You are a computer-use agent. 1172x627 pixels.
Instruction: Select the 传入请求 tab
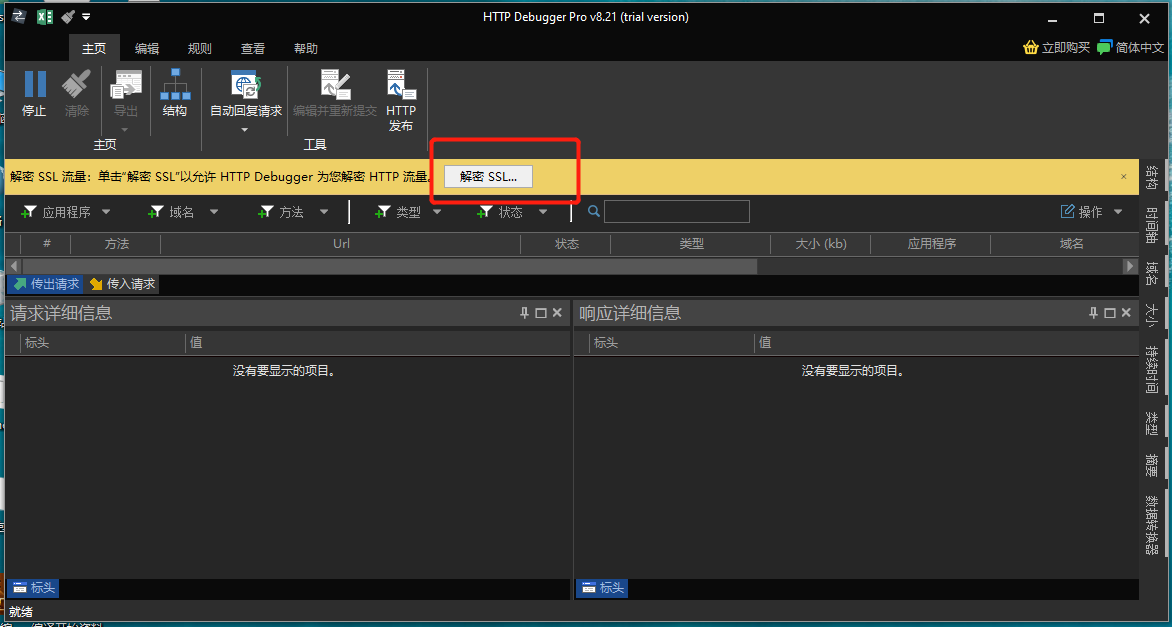(123, 284)
